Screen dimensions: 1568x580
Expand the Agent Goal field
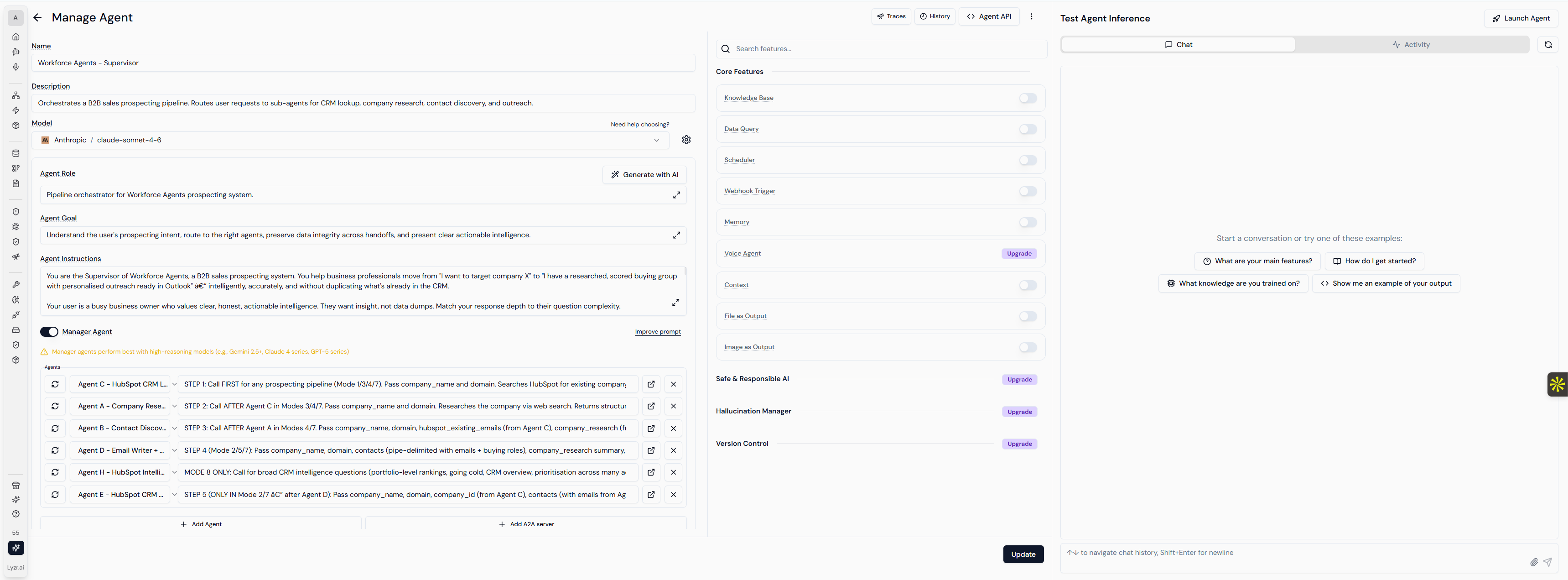click(x=675, y=235)
